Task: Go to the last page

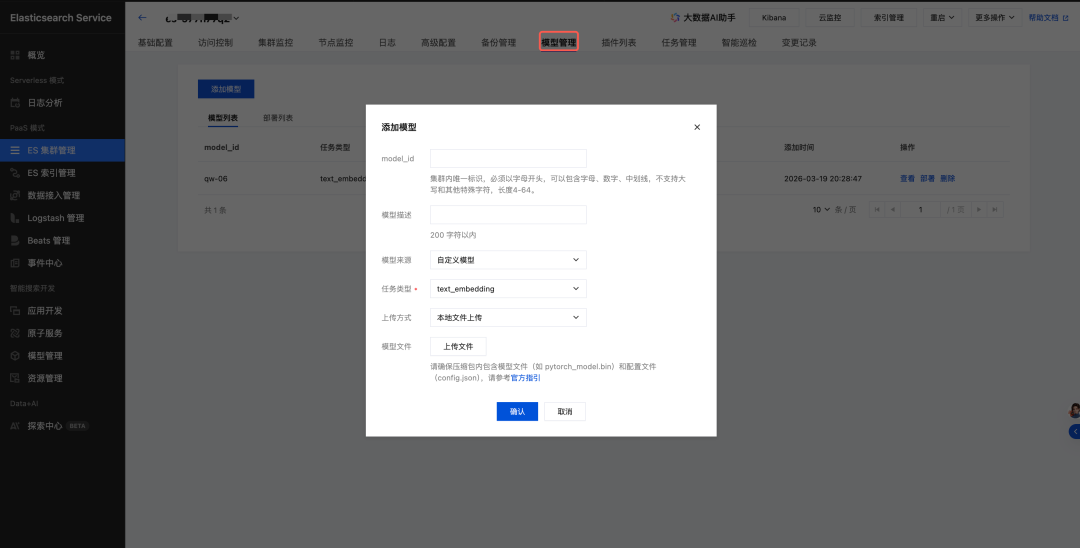Action: (995, 209)
